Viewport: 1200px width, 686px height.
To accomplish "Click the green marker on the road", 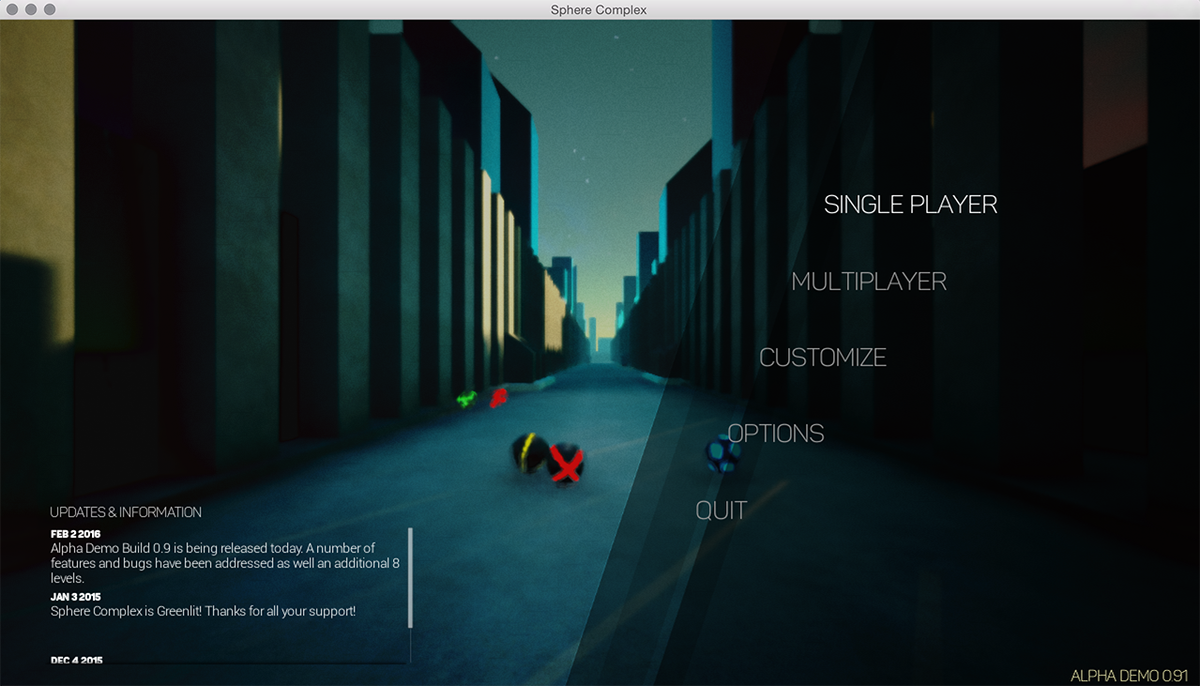I will pyautogui.click(x=466, y=400).
